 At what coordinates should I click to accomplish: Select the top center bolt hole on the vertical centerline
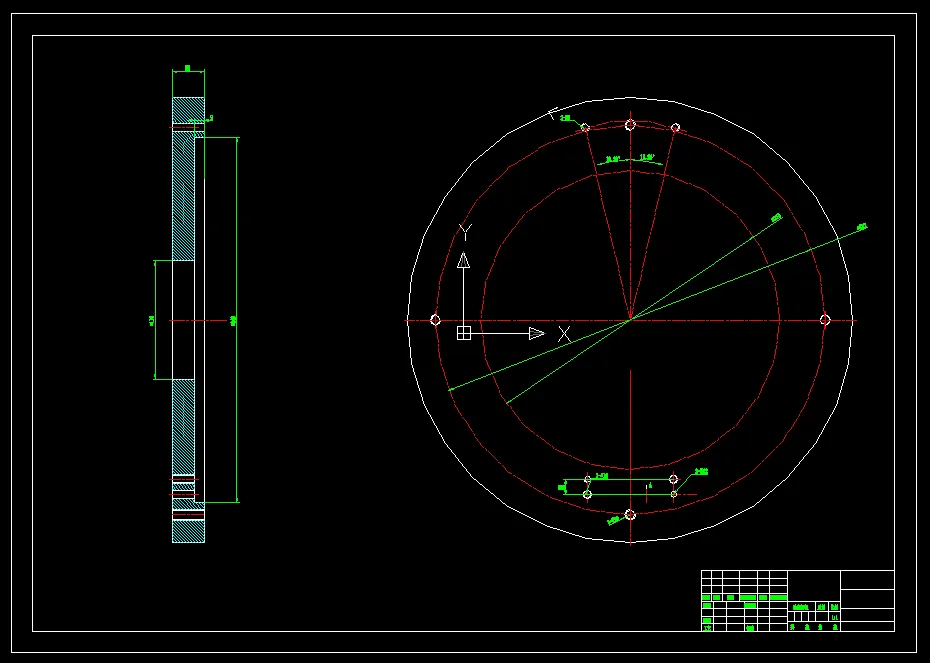pos(630,125)
